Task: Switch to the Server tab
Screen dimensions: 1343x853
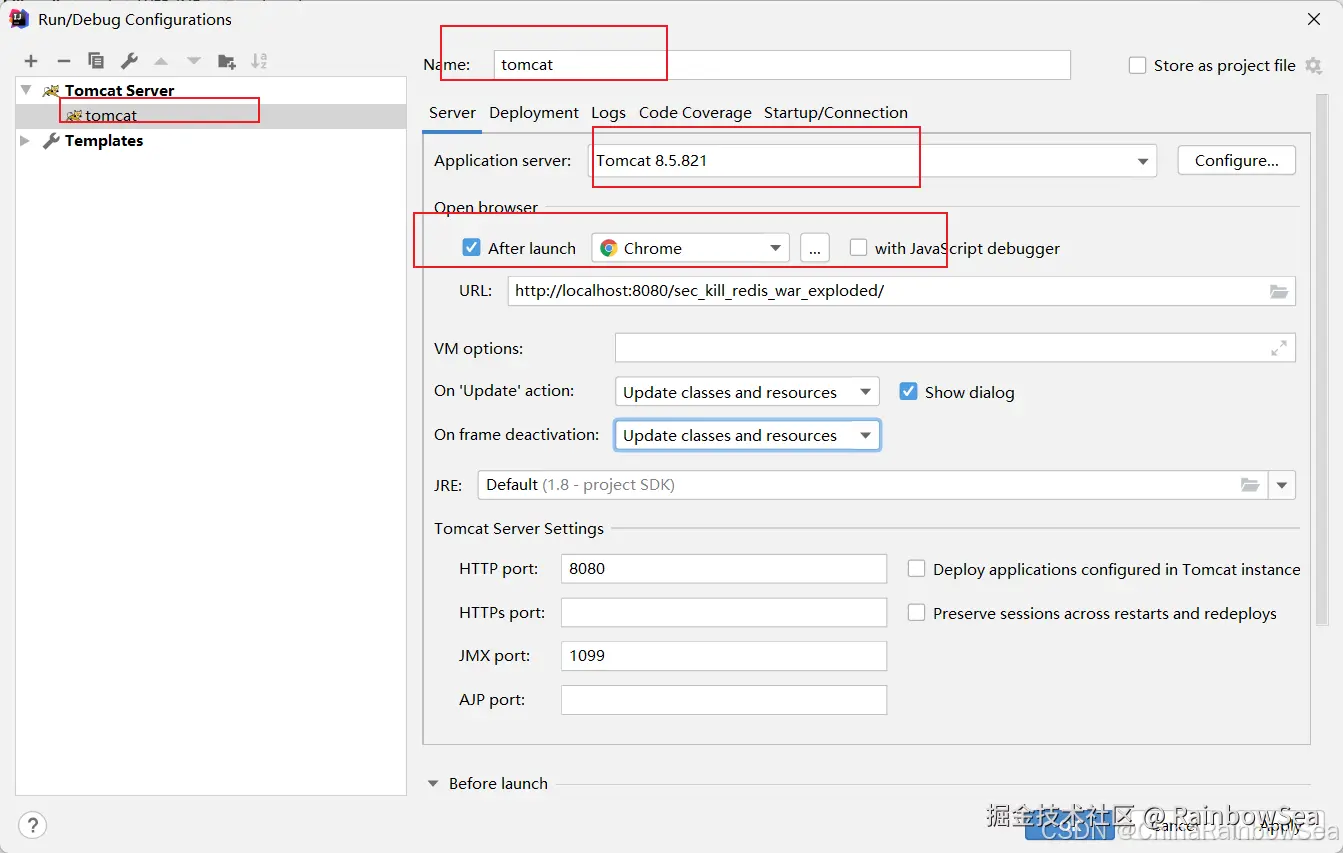Action: coord(452,112)
